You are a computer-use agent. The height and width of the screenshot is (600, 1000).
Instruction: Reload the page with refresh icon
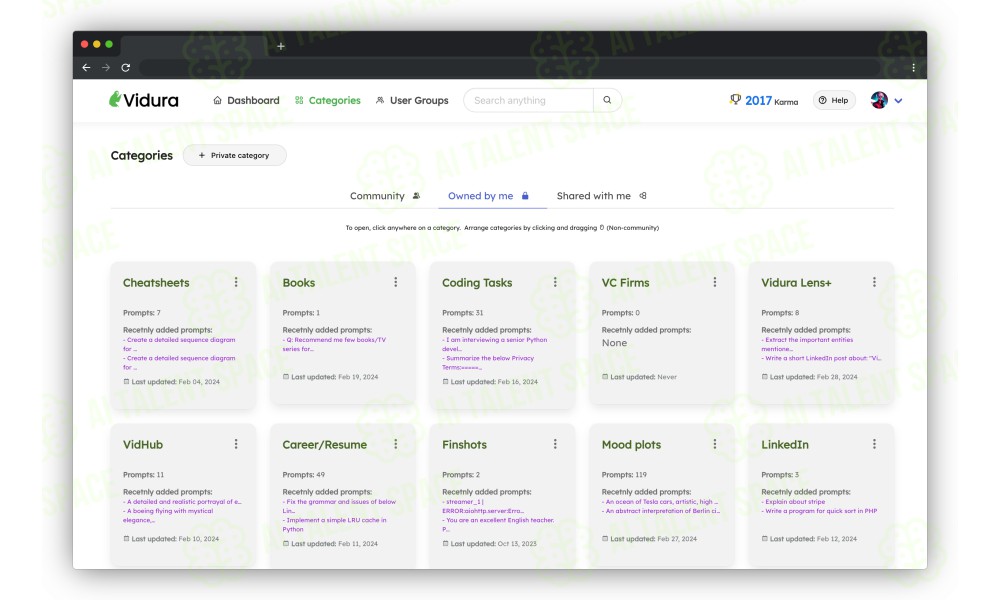click(126, 67)
